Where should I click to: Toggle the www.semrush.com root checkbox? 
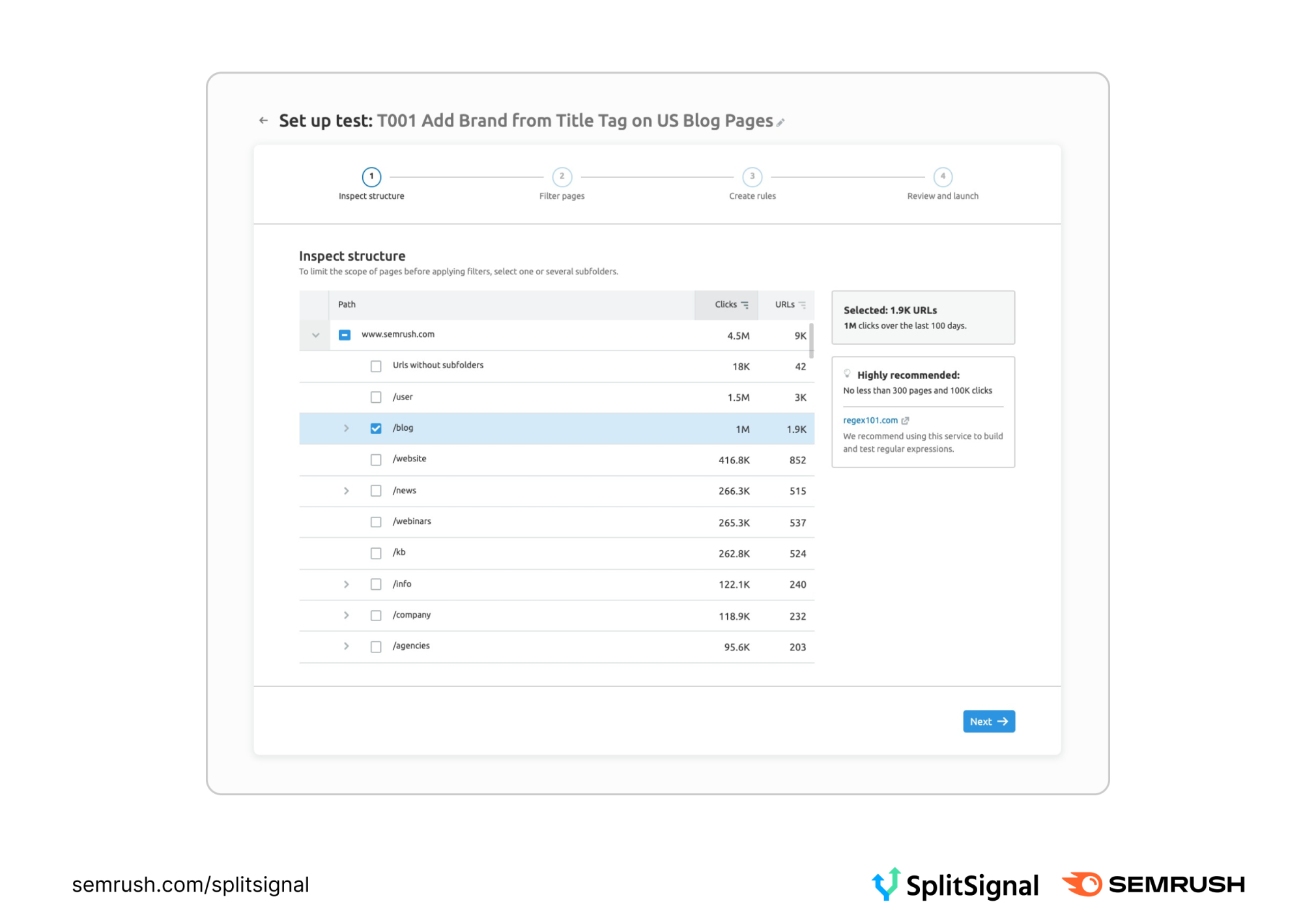point(345,335)
